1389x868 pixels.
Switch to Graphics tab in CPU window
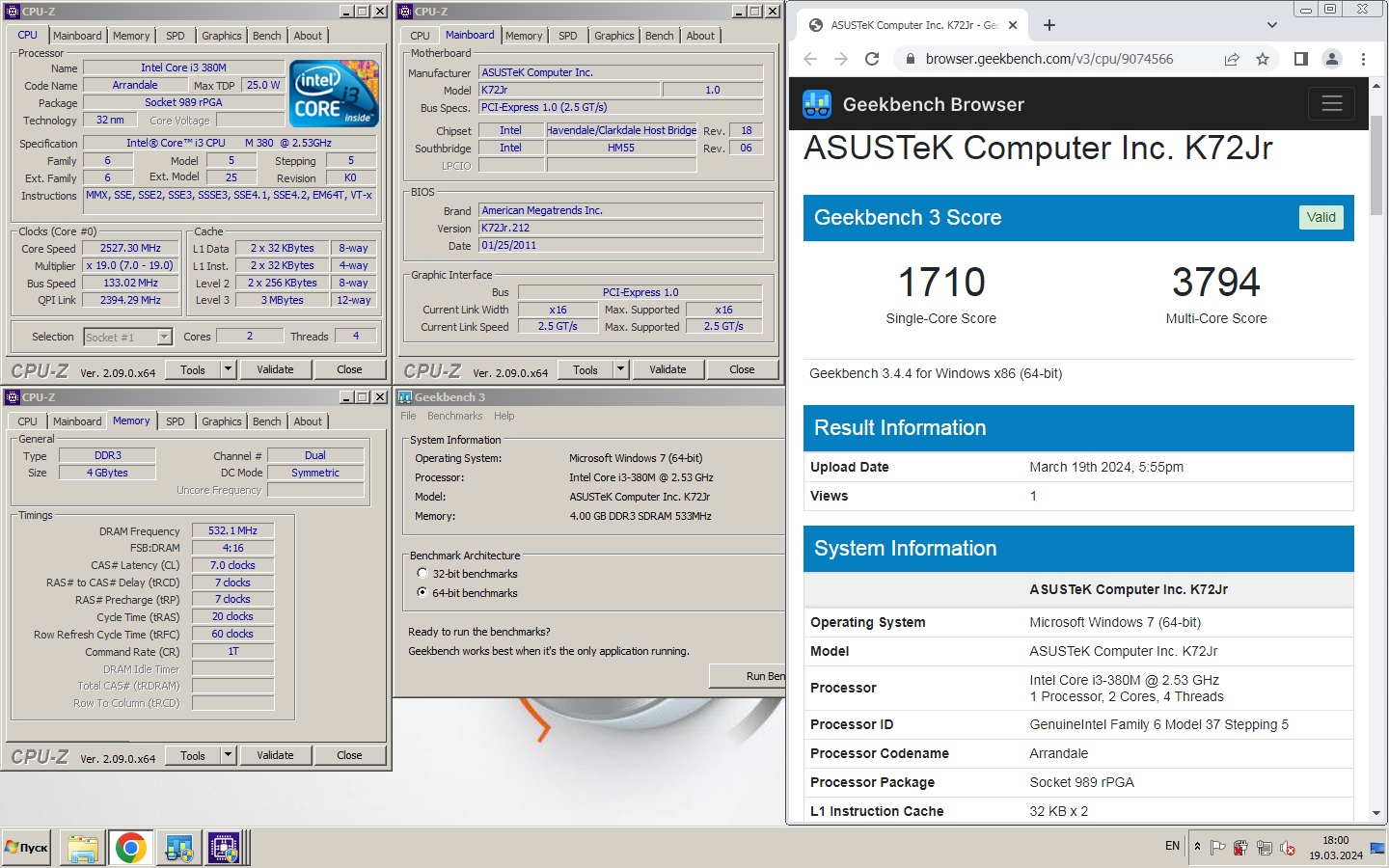click(221, 36)
